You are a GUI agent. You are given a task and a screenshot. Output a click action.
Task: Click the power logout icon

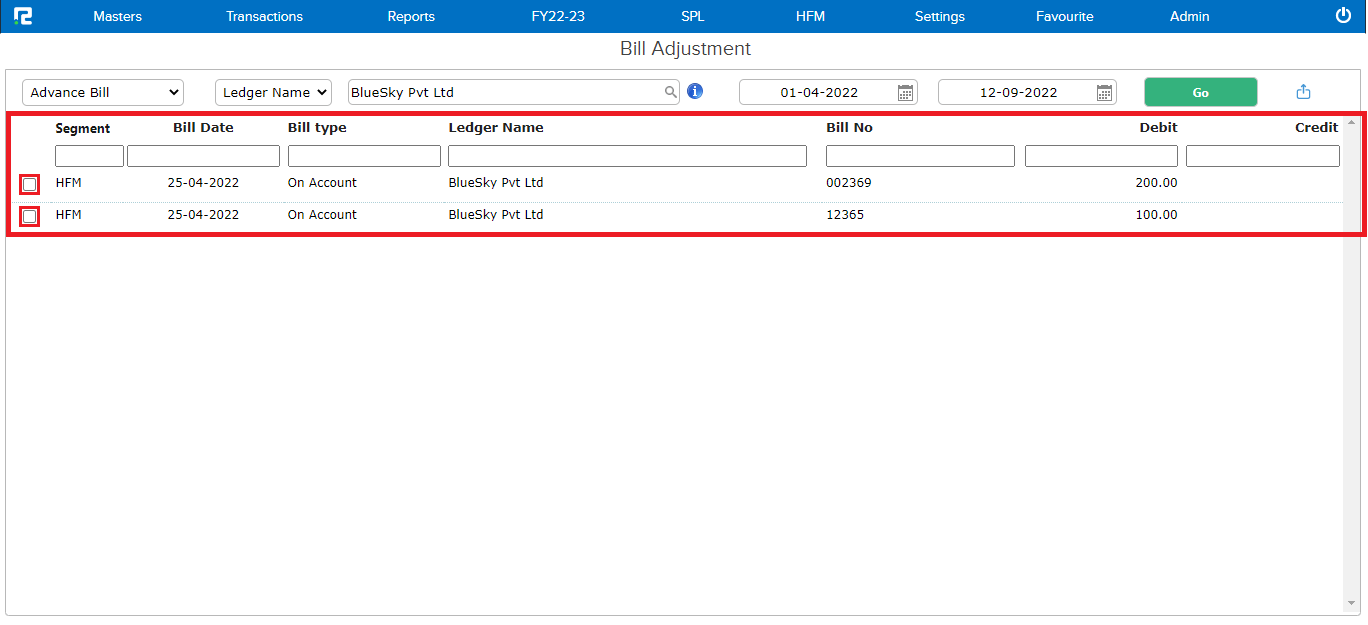click(1343, 16)
